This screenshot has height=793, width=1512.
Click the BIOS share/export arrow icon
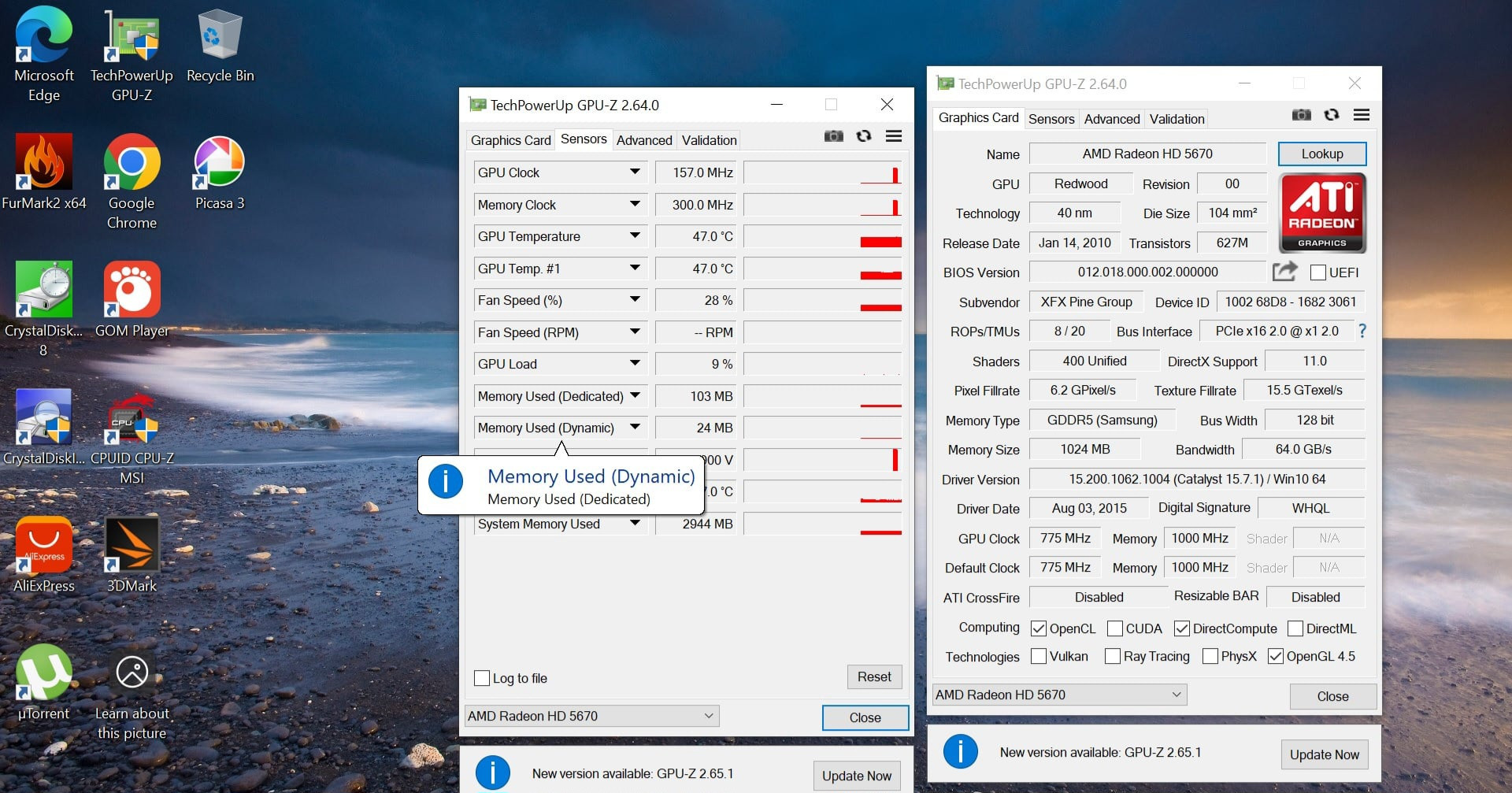tap(1285, 272)
